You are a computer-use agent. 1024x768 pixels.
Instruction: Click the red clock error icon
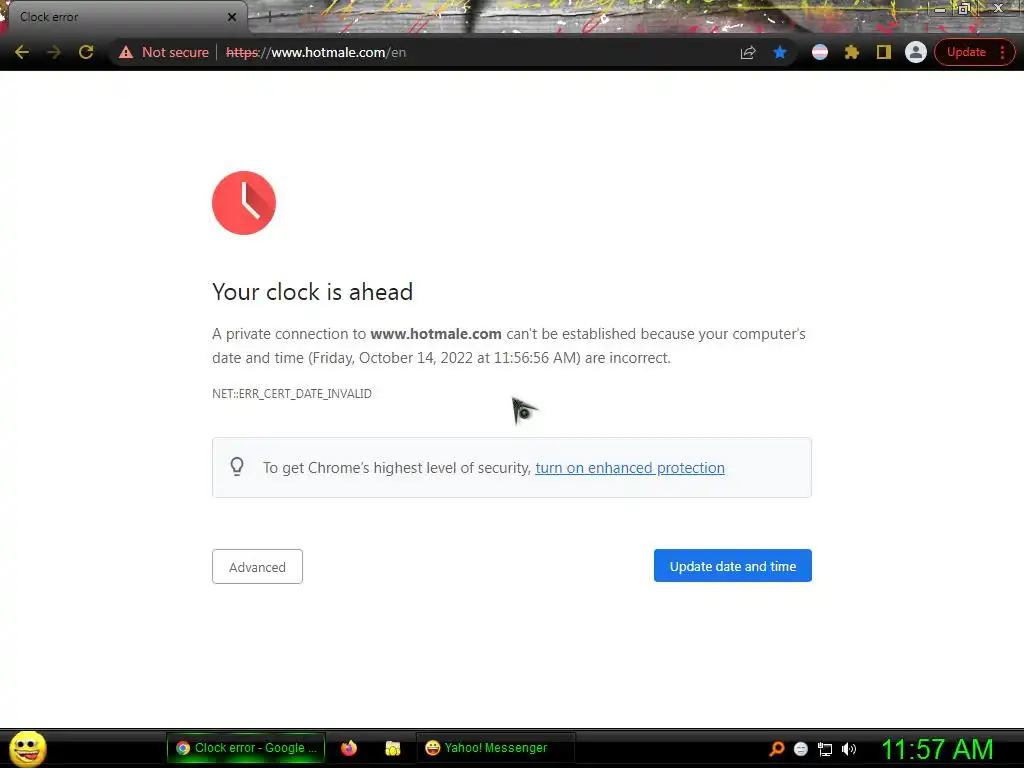(x=244, y=202)
